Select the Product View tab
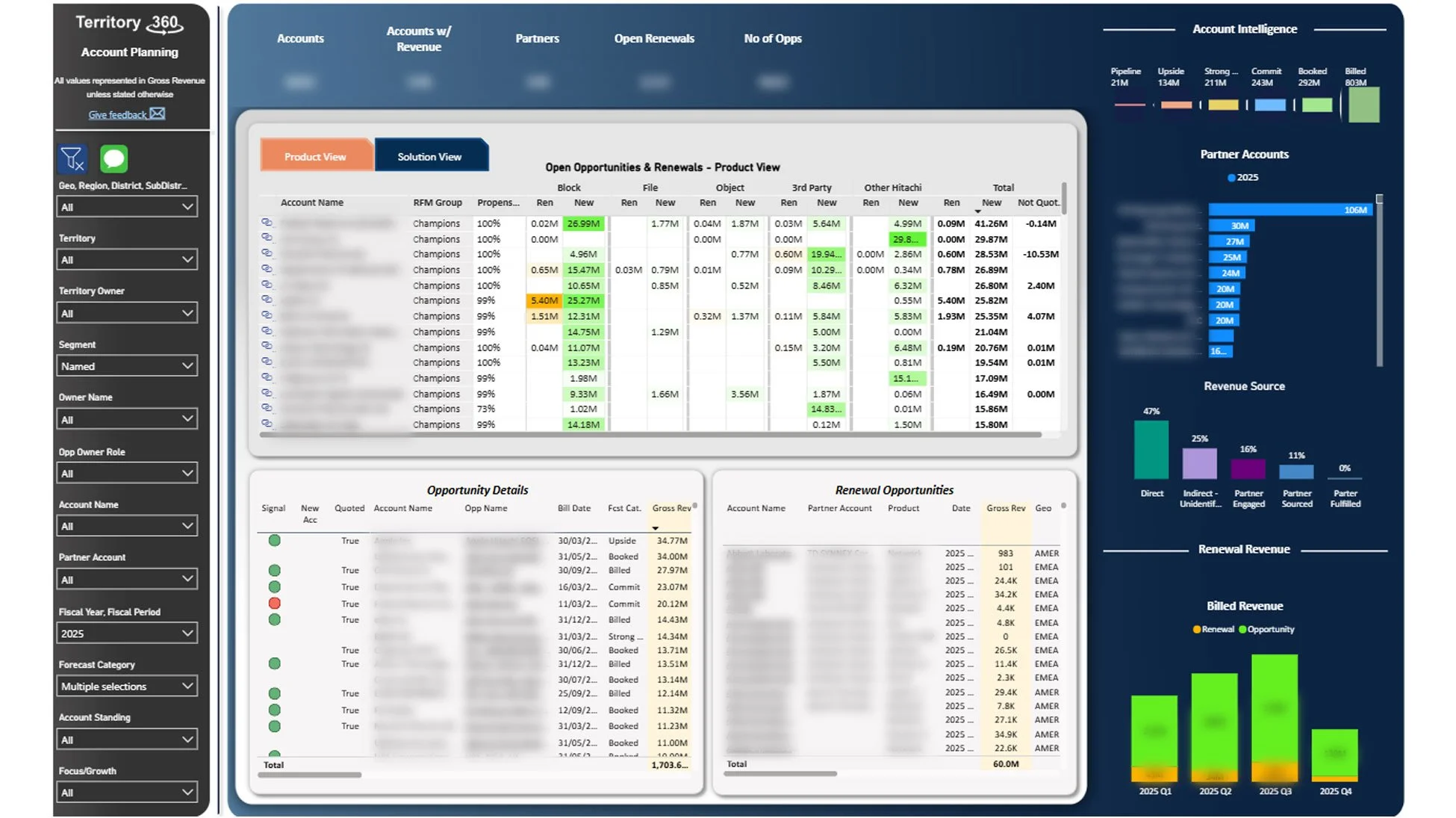 (x=315, y=156)
